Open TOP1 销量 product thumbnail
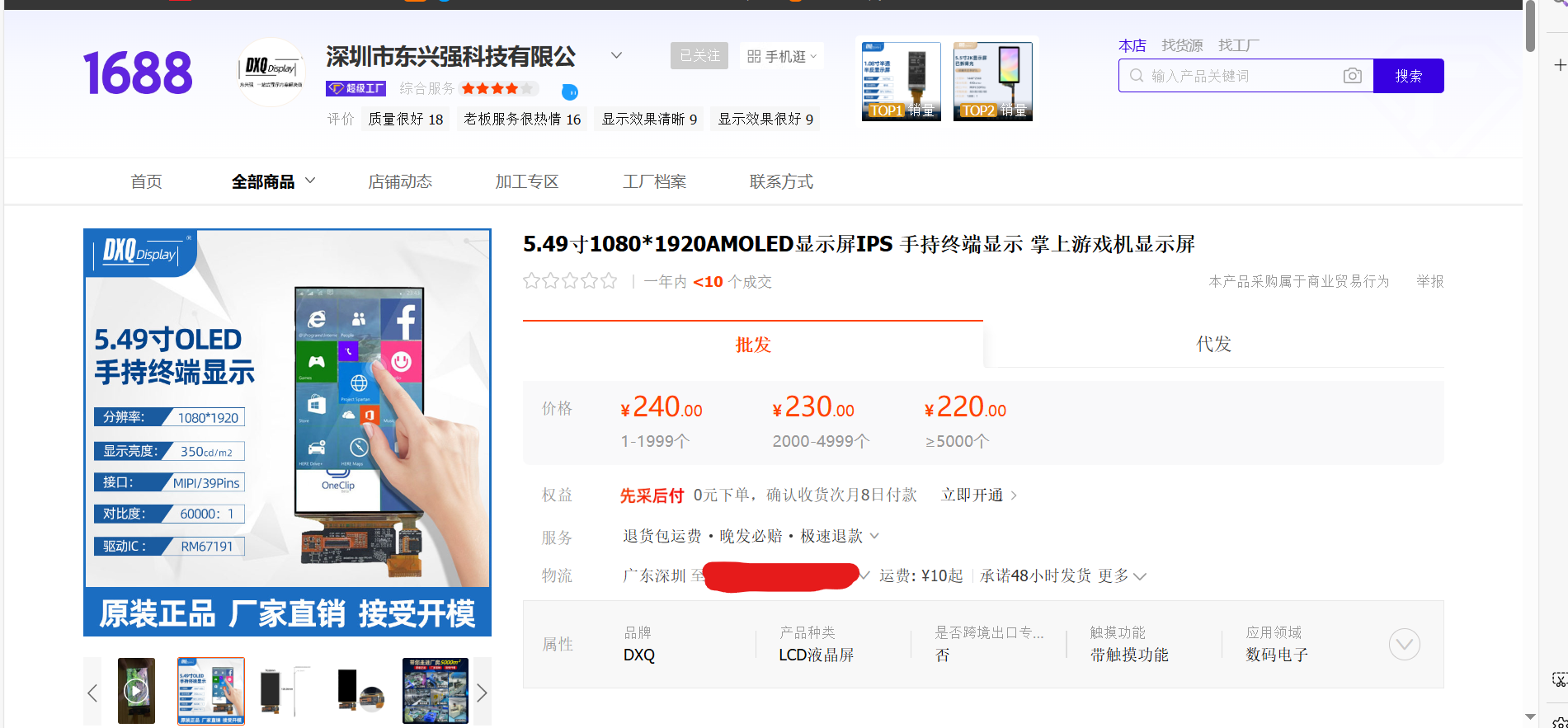Image resolution: width=1568 pixels, height=728 pixels. (x=902, y=81)
